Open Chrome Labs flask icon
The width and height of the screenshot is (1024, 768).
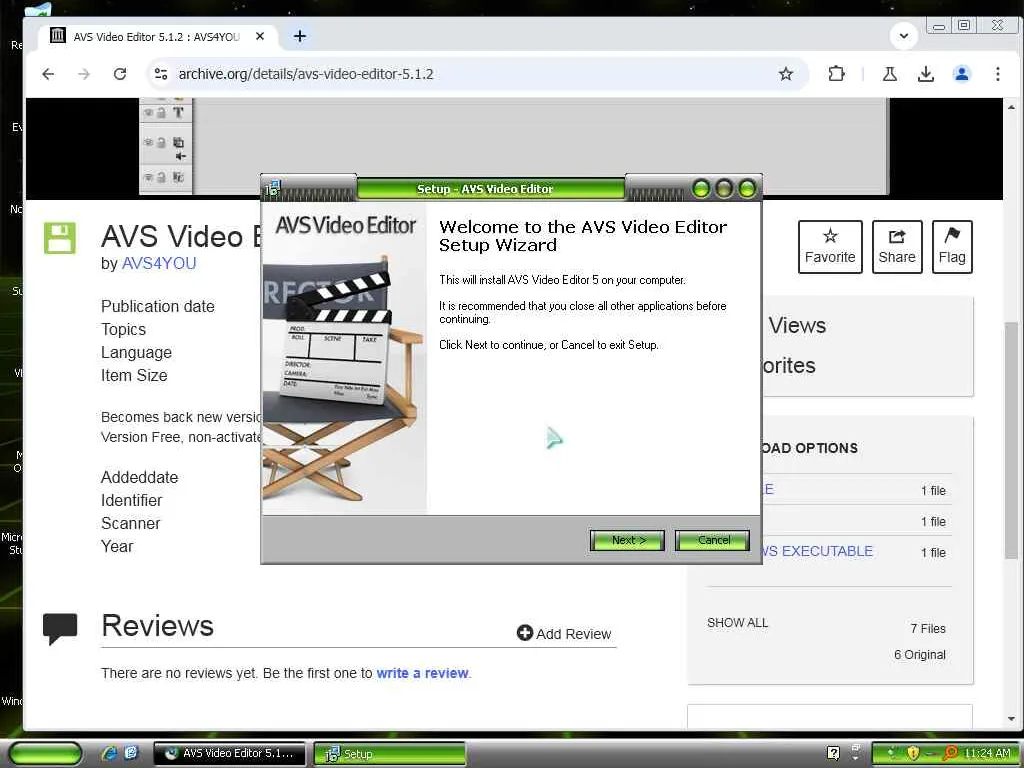point(889,74)
